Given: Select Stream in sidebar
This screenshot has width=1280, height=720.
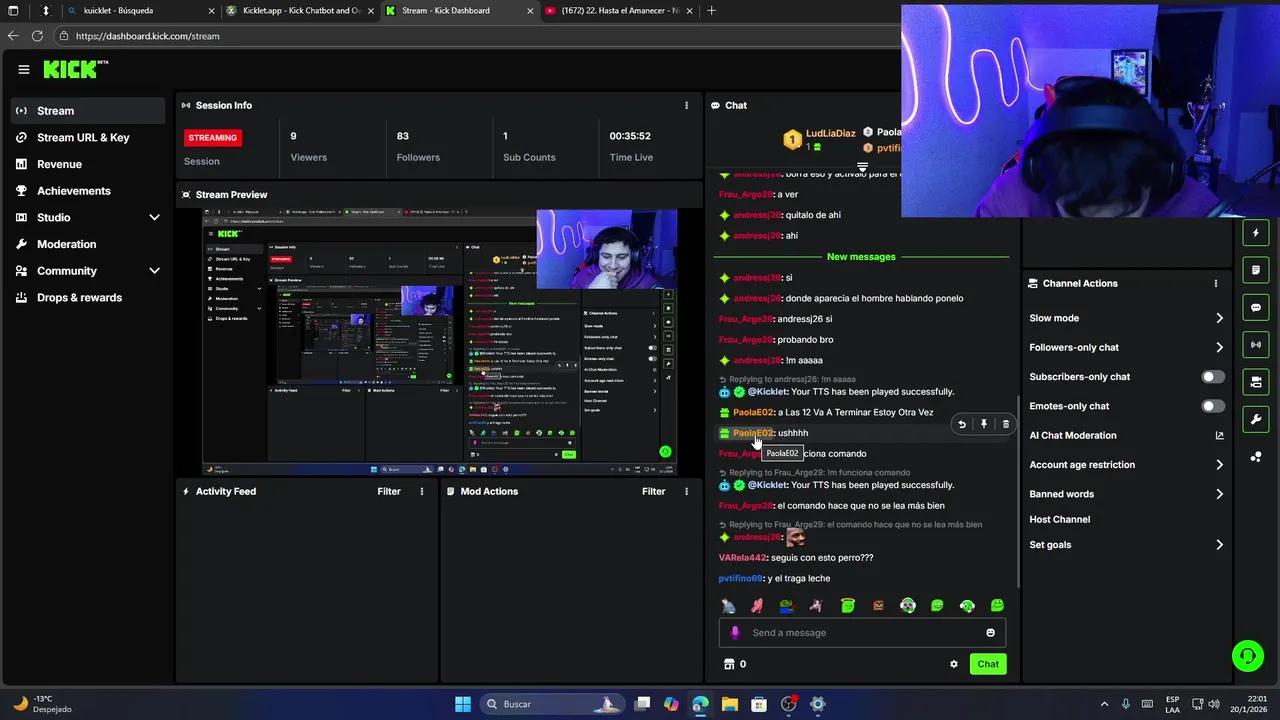Looking at the screenshot, I should [x=88, y=111].
